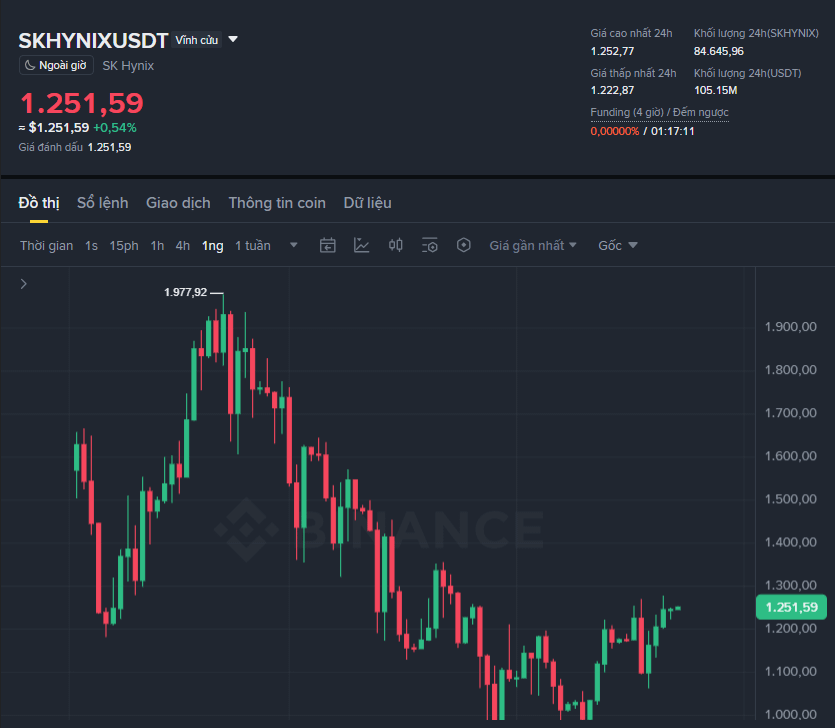The height and width of the screenshot is (728, 835).
Task: Click the Ngoài giờ status badge
Action: 56,66
